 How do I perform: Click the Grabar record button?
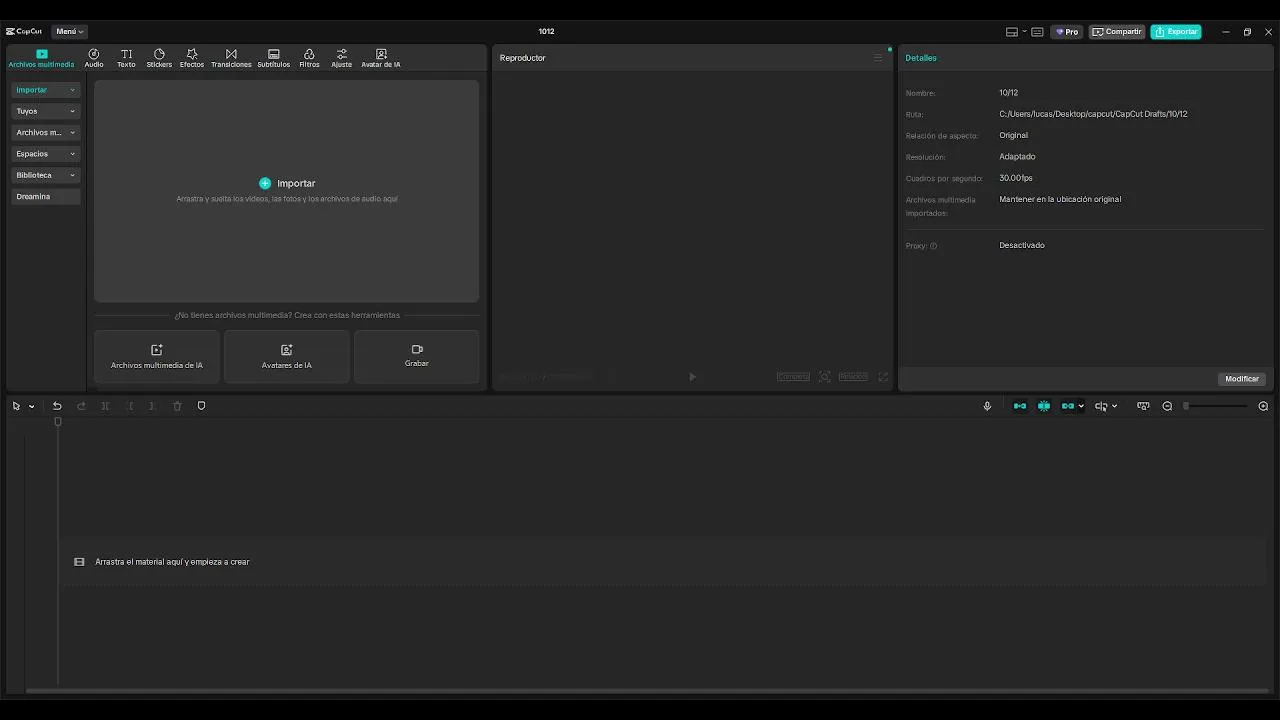pyautogui.click(x=417, y=357)
